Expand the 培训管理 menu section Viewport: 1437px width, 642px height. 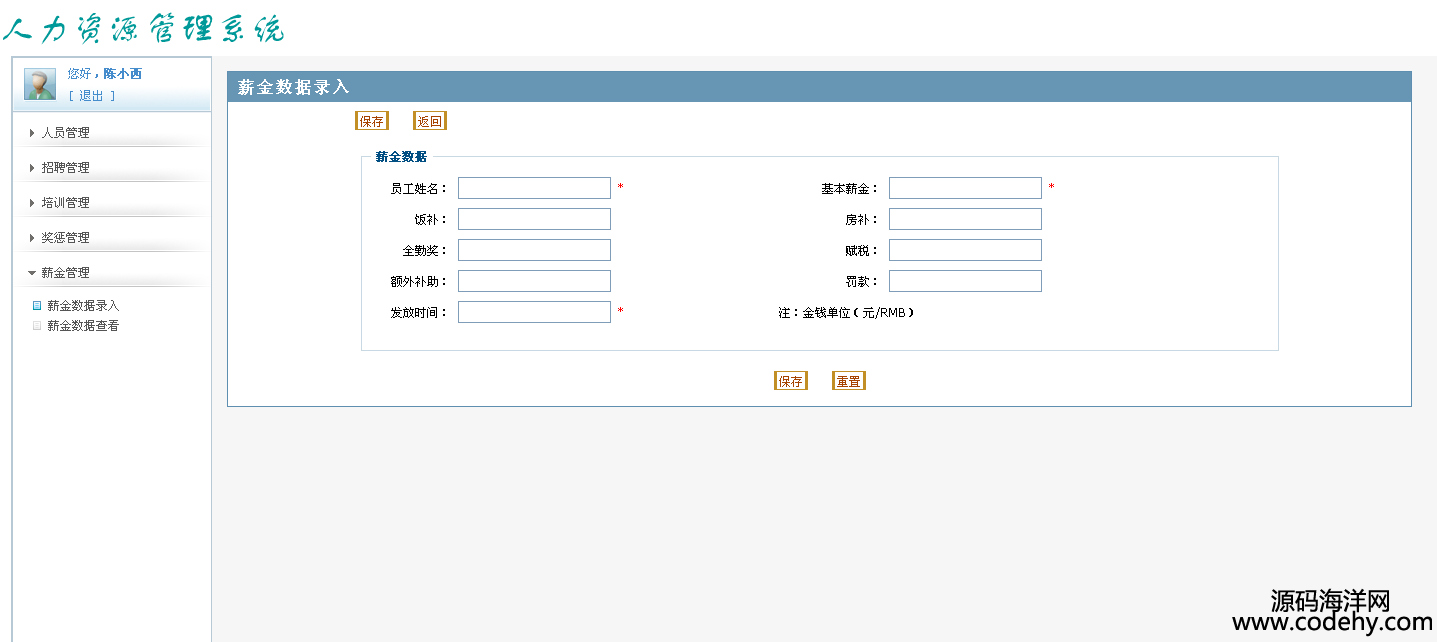point(65,203)
